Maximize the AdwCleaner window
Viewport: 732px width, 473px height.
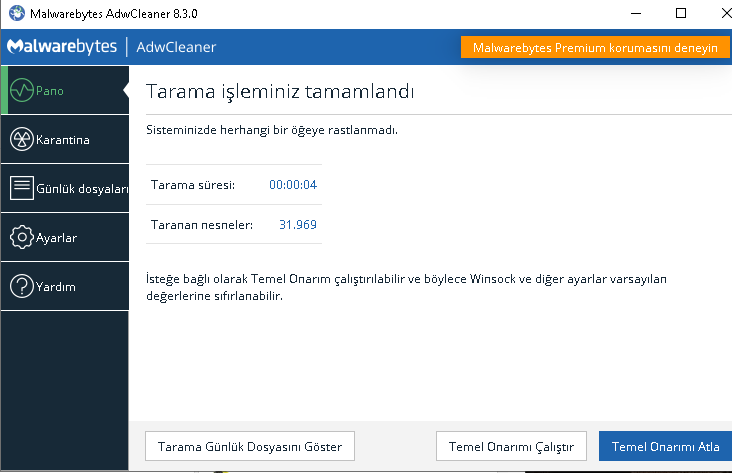pyautogui.click(x=681, y=14)
